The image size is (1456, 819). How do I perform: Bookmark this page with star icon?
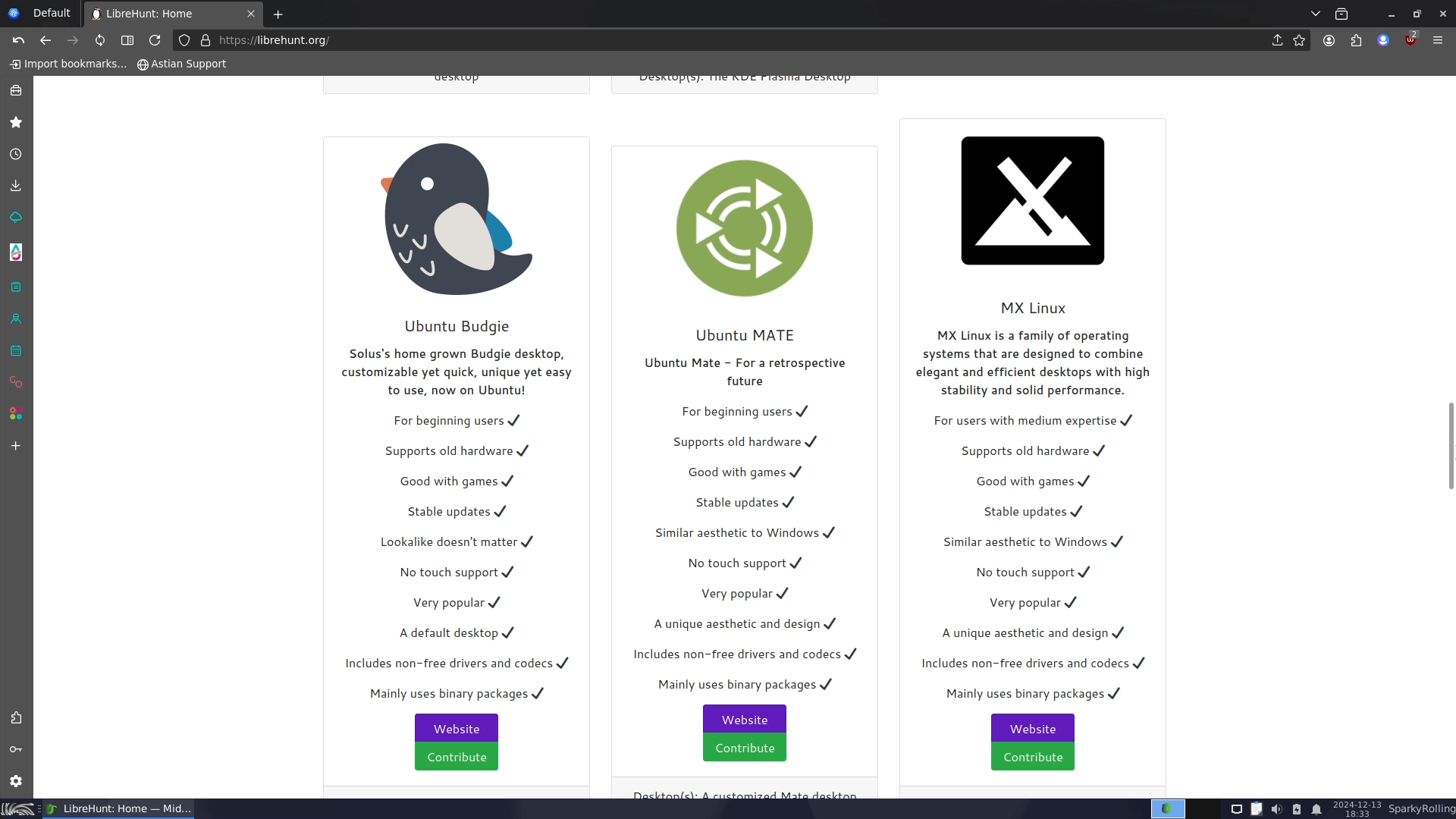1299,40
